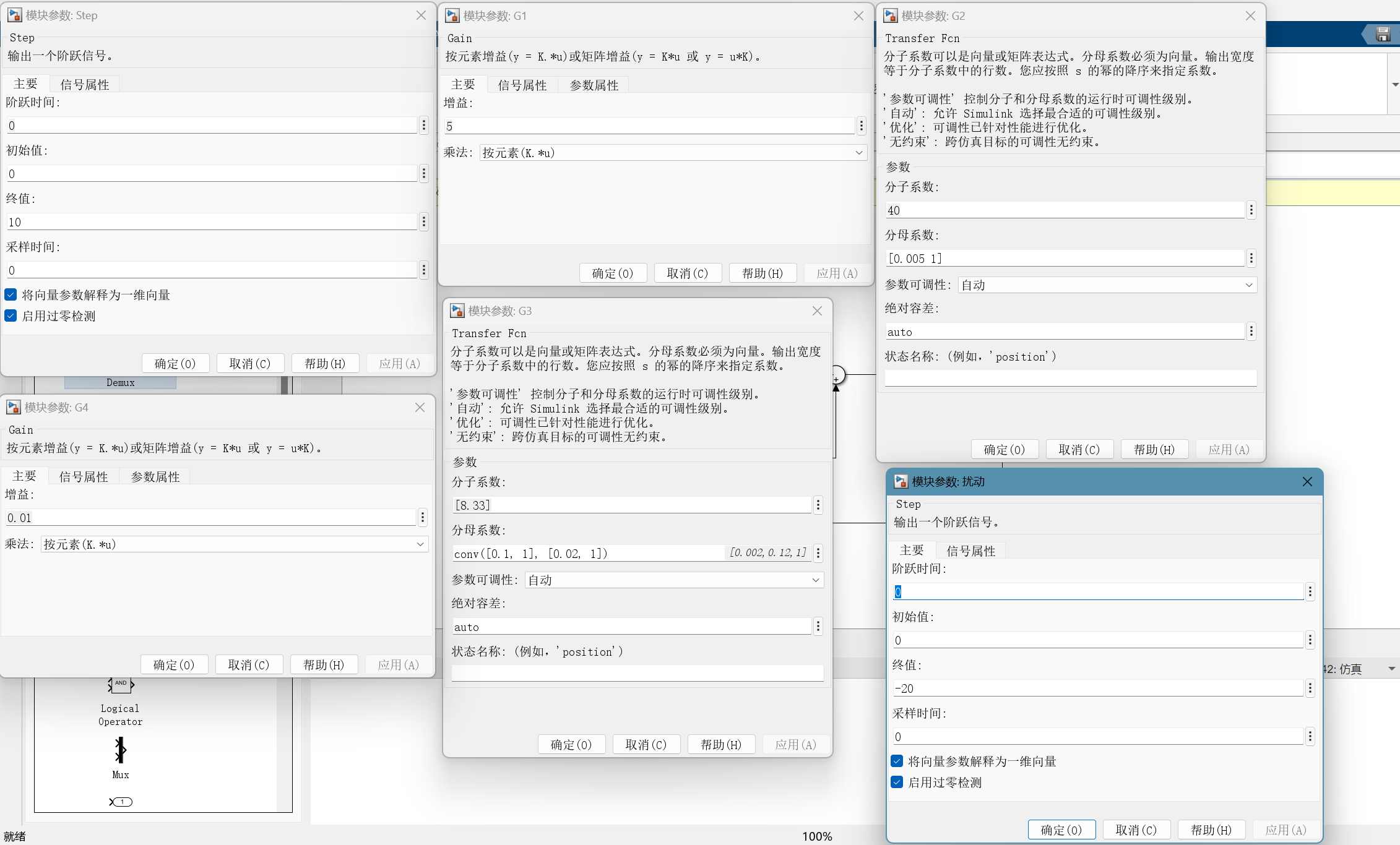Click 取消(C) button in G2 dialog
Image resolution: width=1400 pixels, height=845 pixels.
click(1079, 450)
